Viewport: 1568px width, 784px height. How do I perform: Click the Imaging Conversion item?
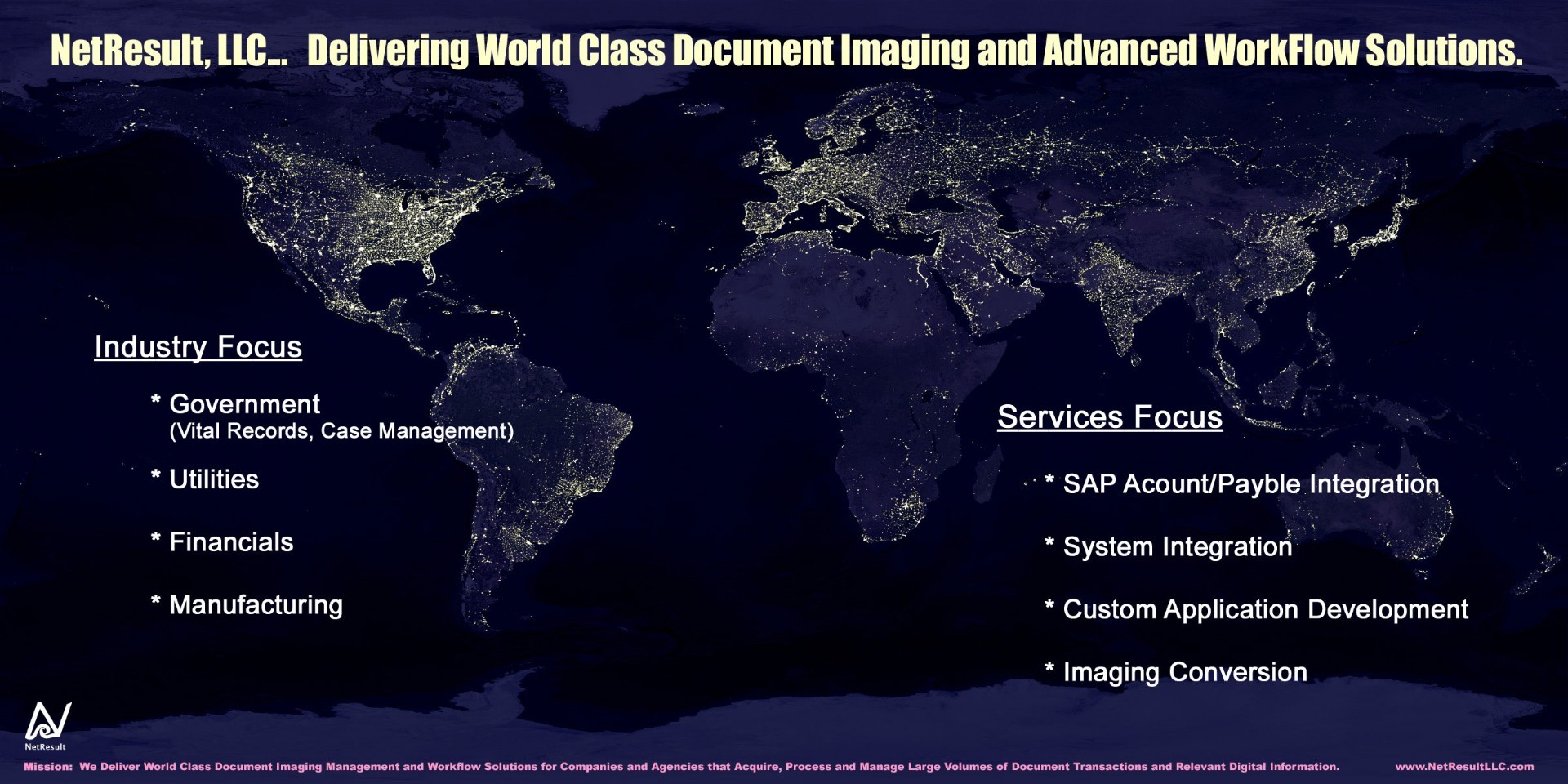pyautogui.click(x=1185, y=673)
